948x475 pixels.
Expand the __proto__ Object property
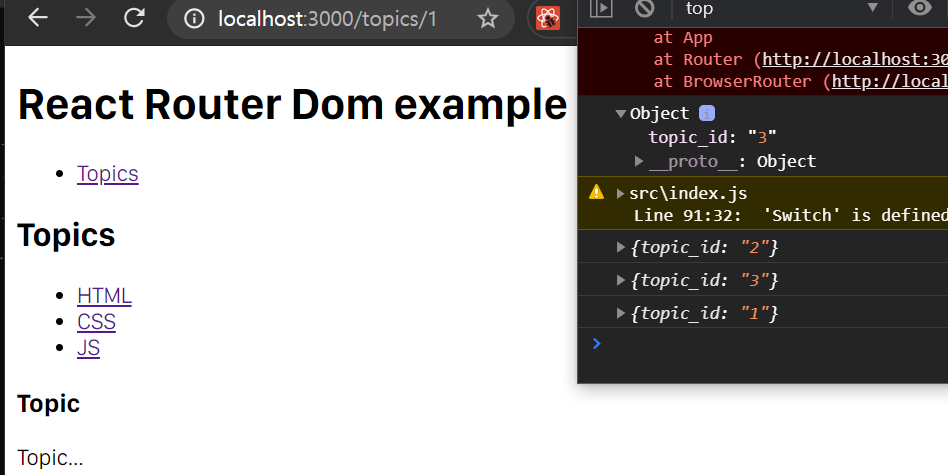pyautogui.click(x=638, y=161)
